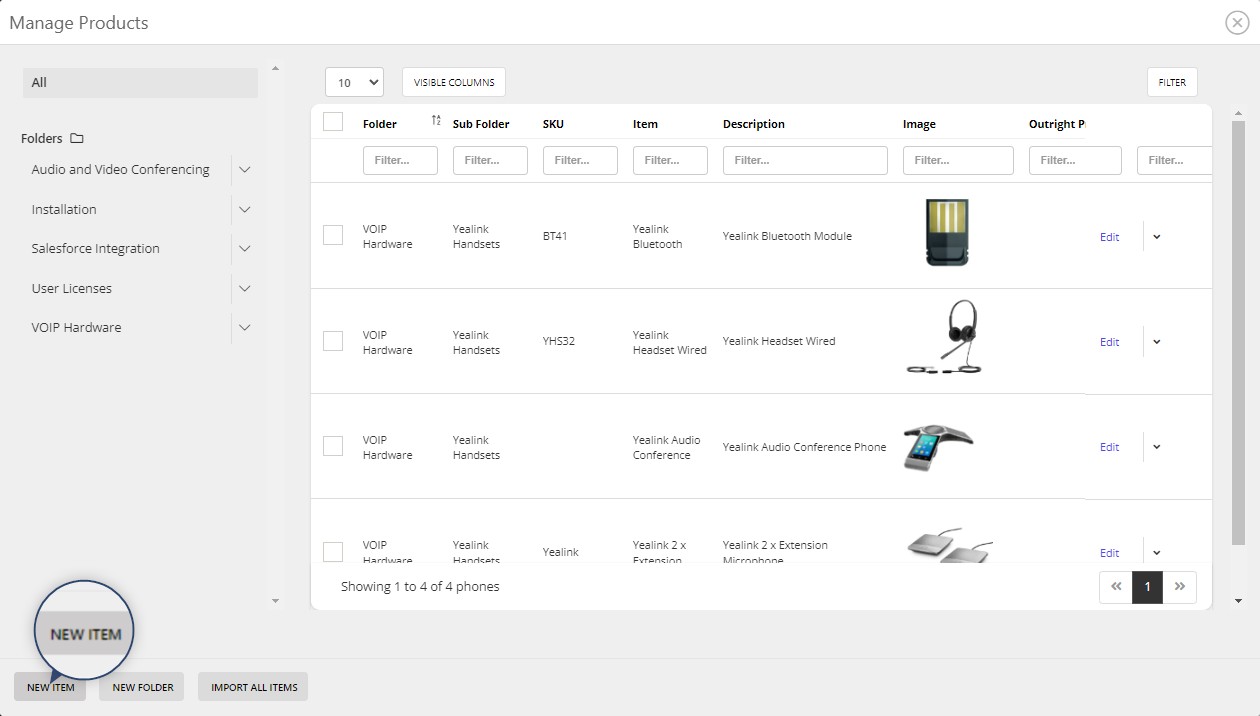
Task: Open the Visible Columns settings
Action: click(453, 81)
